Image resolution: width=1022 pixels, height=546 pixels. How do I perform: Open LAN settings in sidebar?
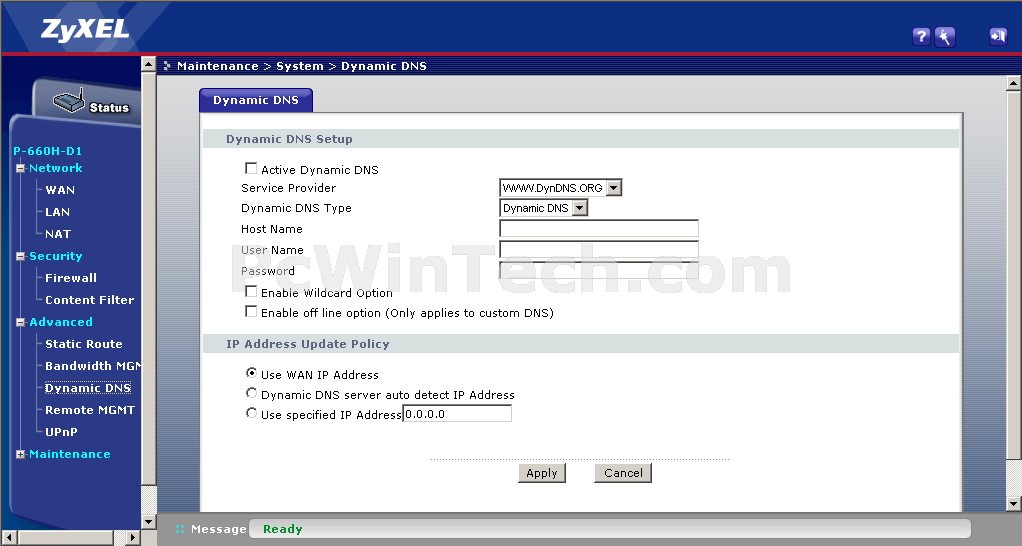click(57, 212)
